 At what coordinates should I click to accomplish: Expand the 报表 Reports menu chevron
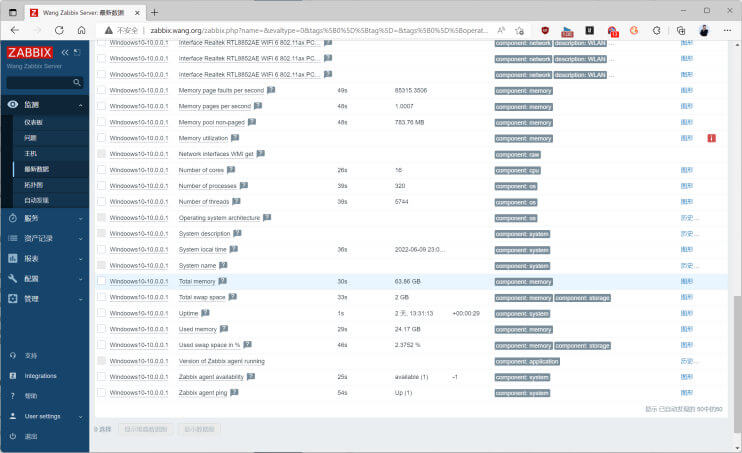click(80, 259)
